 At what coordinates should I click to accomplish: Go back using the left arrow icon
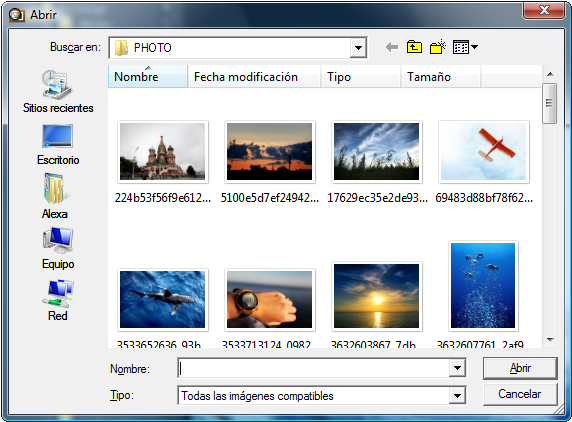[392, 47]
